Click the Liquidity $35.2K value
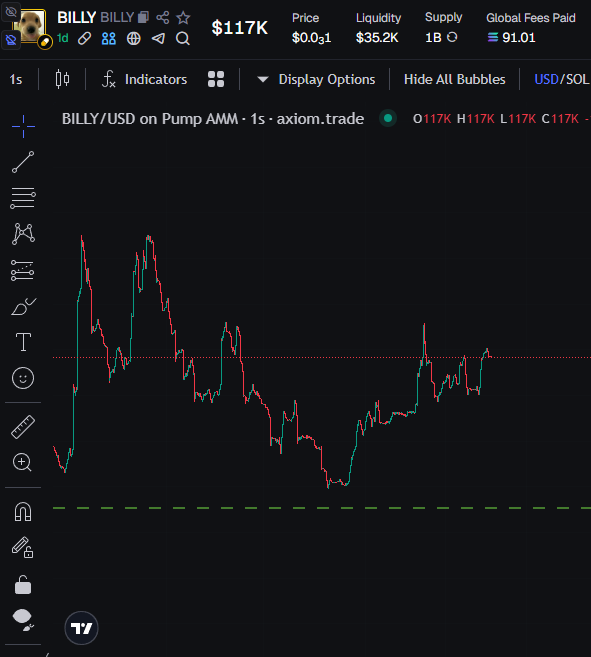Screen dimensions: 591x657 coord(377,37)
